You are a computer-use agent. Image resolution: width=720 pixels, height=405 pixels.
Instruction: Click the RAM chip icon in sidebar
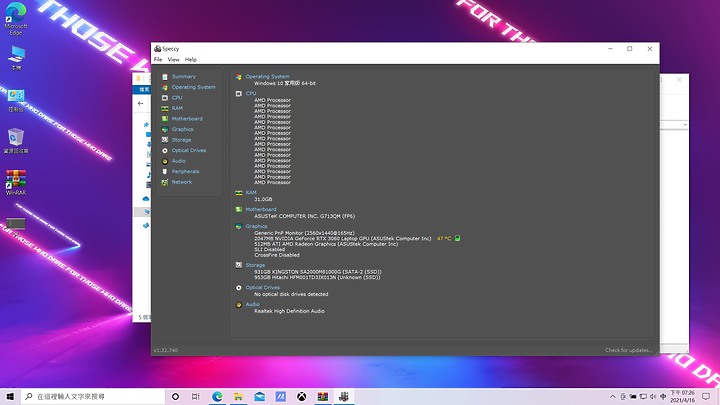[x=165, y=108]
